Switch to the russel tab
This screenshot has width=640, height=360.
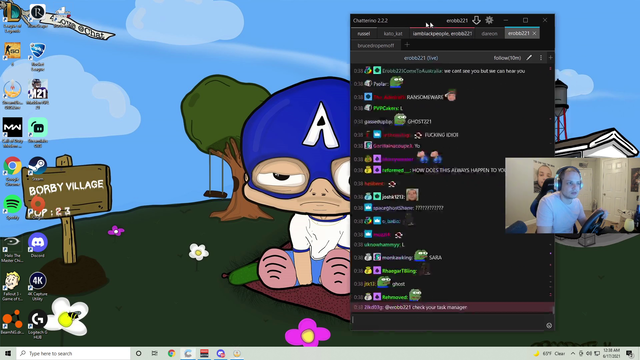(363, 33)
